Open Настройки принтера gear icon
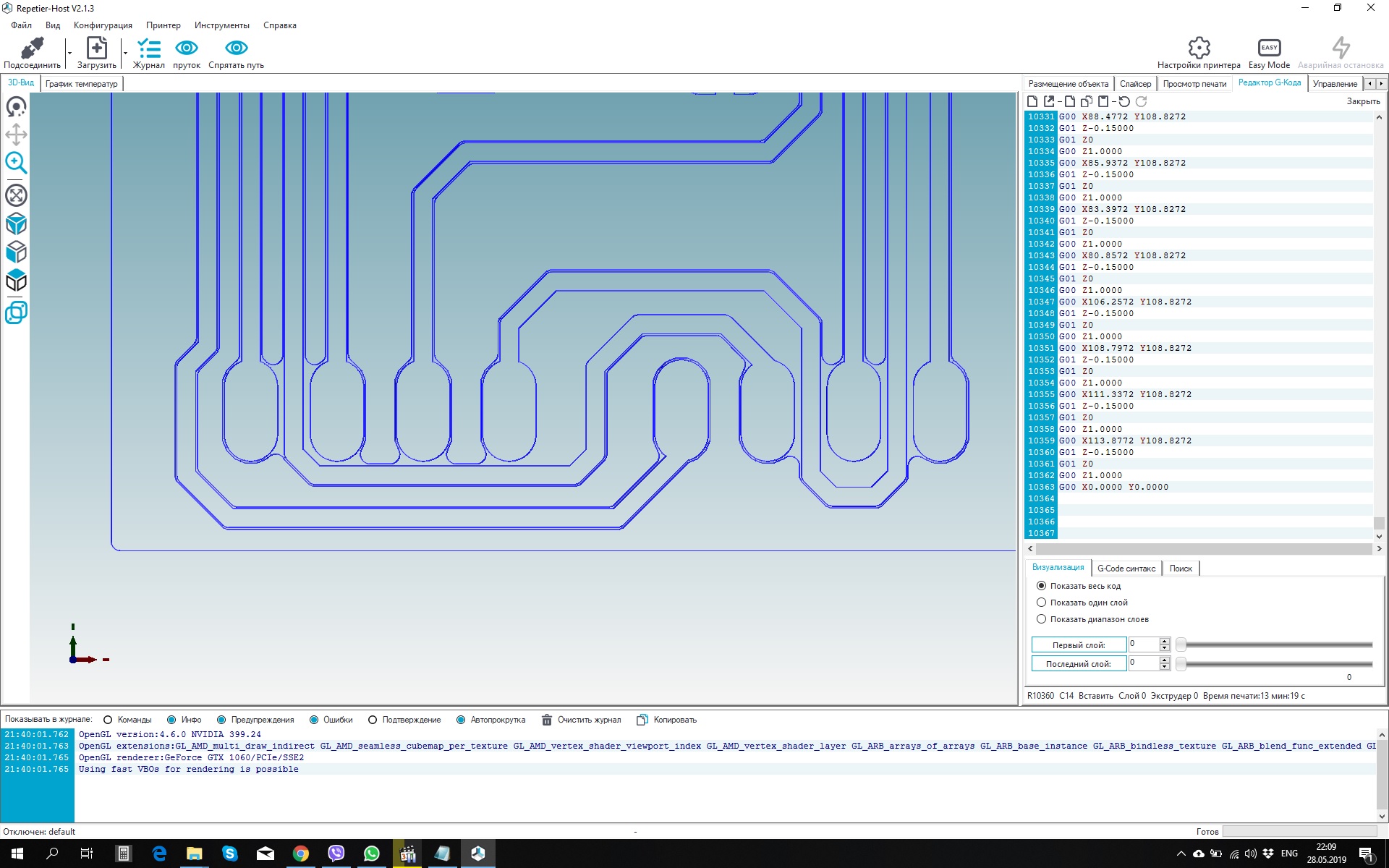Screen dimensions: 1389x868 [1198, 48]
